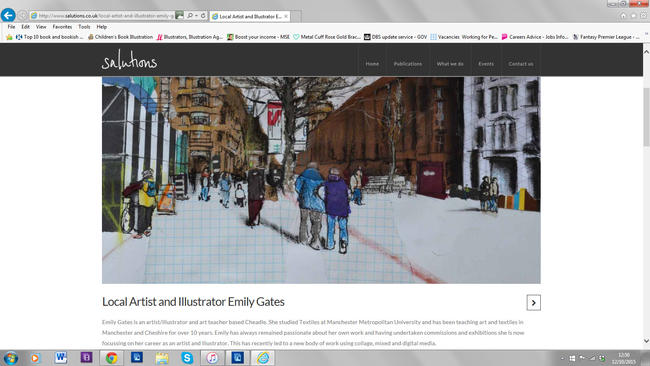Show hidden system tray icons arrow
The width and height of the screenshot is (650, 366).
563,358
